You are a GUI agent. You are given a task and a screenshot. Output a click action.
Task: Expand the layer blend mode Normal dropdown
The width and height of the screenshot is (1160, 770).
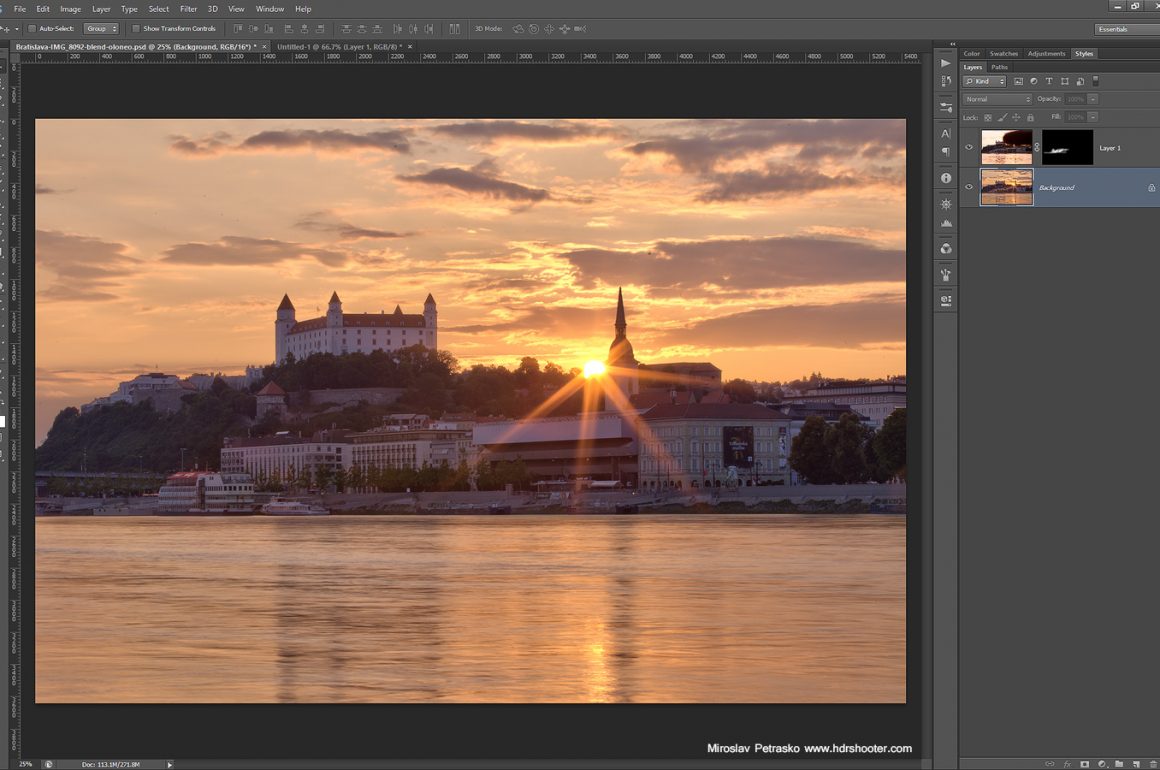997,99
